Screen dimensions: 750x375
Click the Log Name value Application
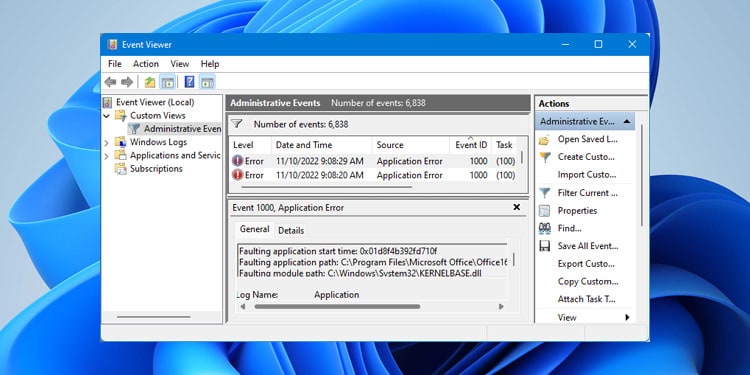coord(336,295)
